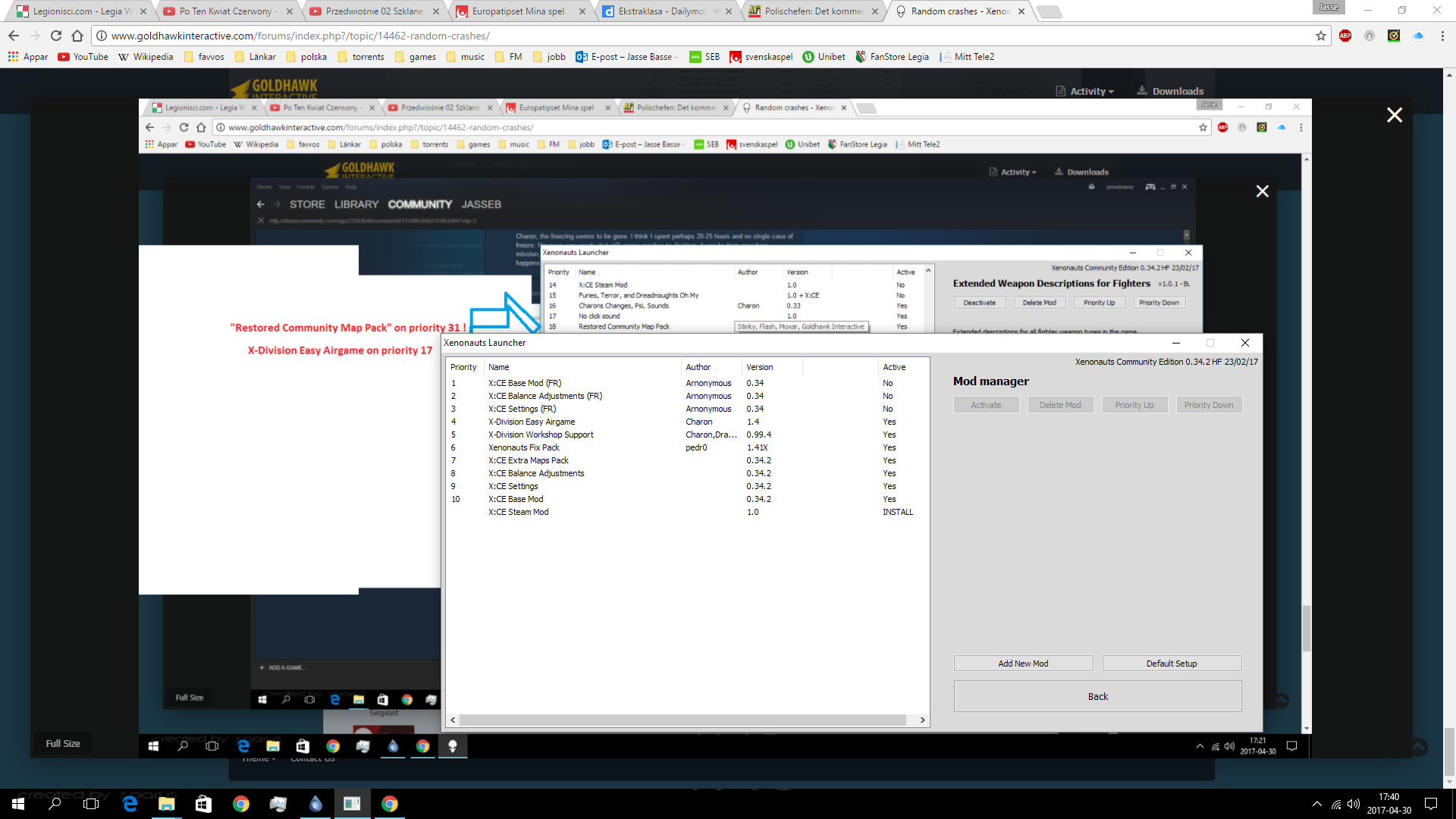Switch to the Legionisci.com Chrome tab

click(x=81, y=11)
